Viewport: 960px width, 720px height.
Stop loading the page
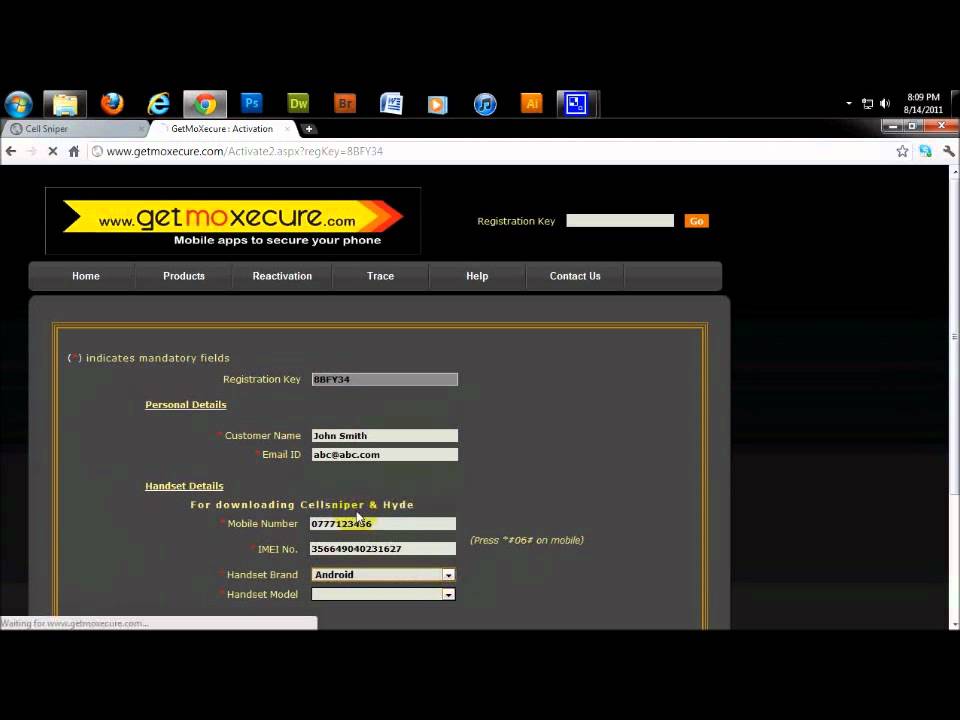pyautogui.click(x=53, y=151)
